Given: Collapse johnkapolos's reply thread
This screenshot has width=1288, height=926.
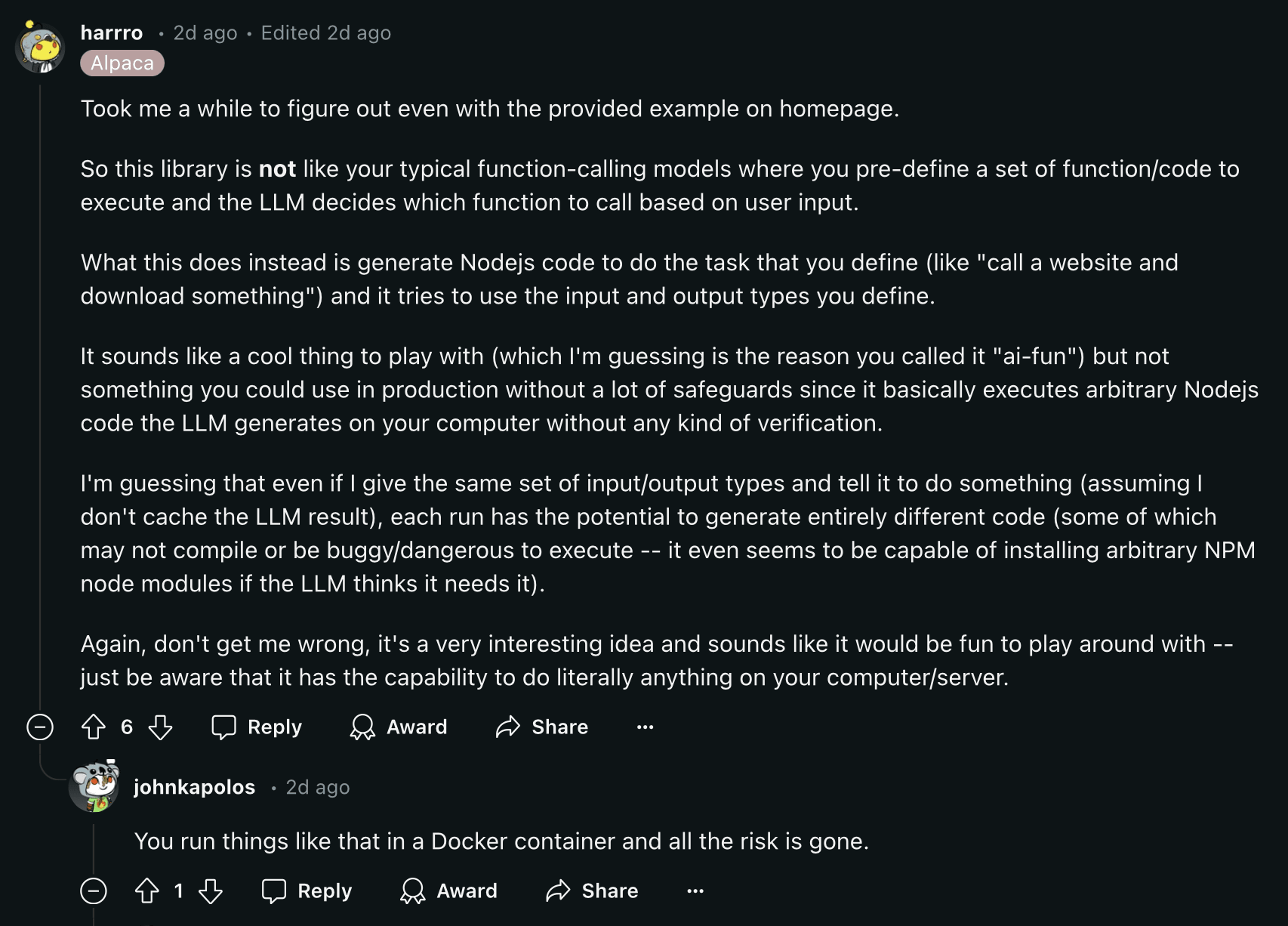Looking at the screenshot, I should click(94, 891).
